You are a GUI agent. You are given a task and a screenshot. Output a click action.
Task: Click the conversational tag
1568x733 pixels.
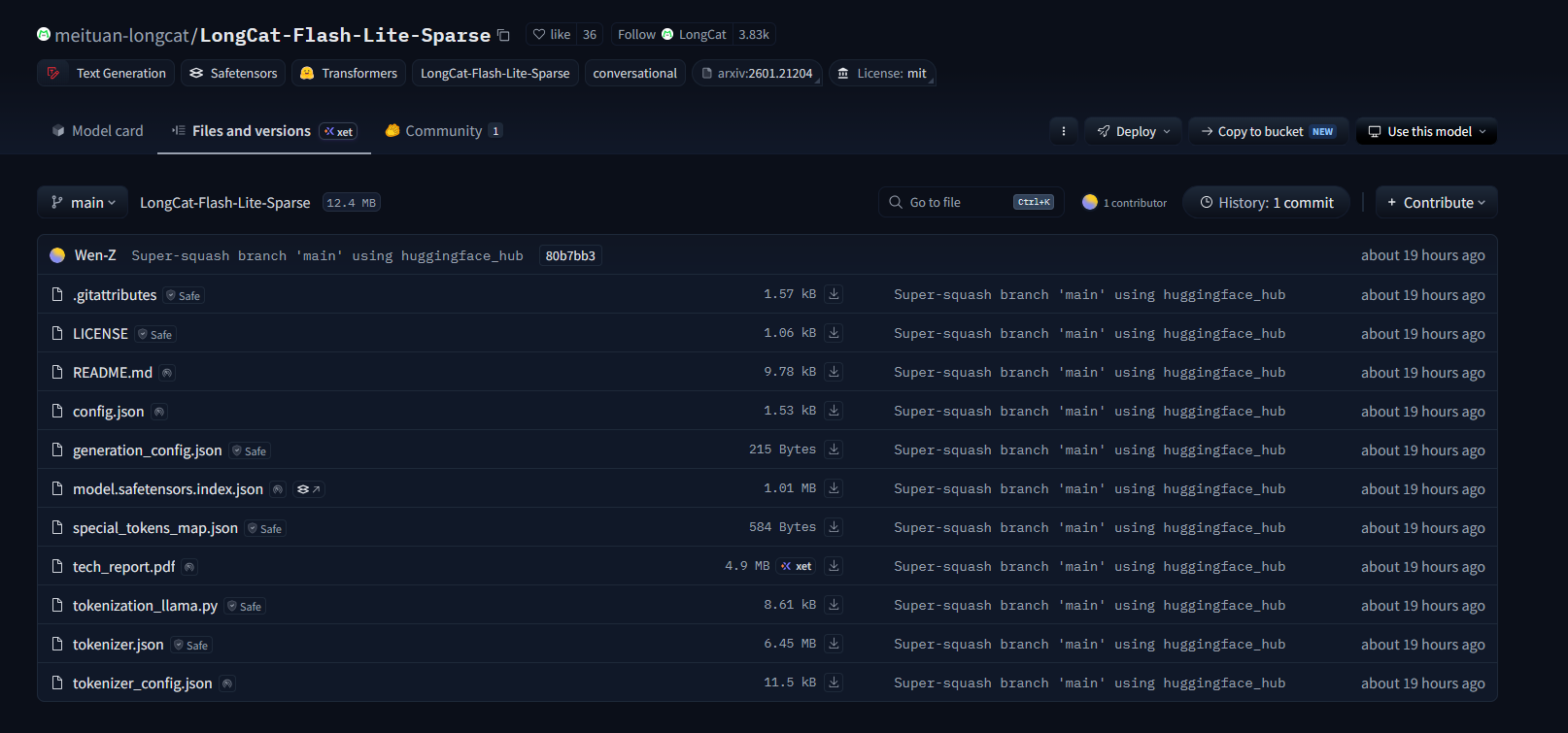[x=635, y=73]
